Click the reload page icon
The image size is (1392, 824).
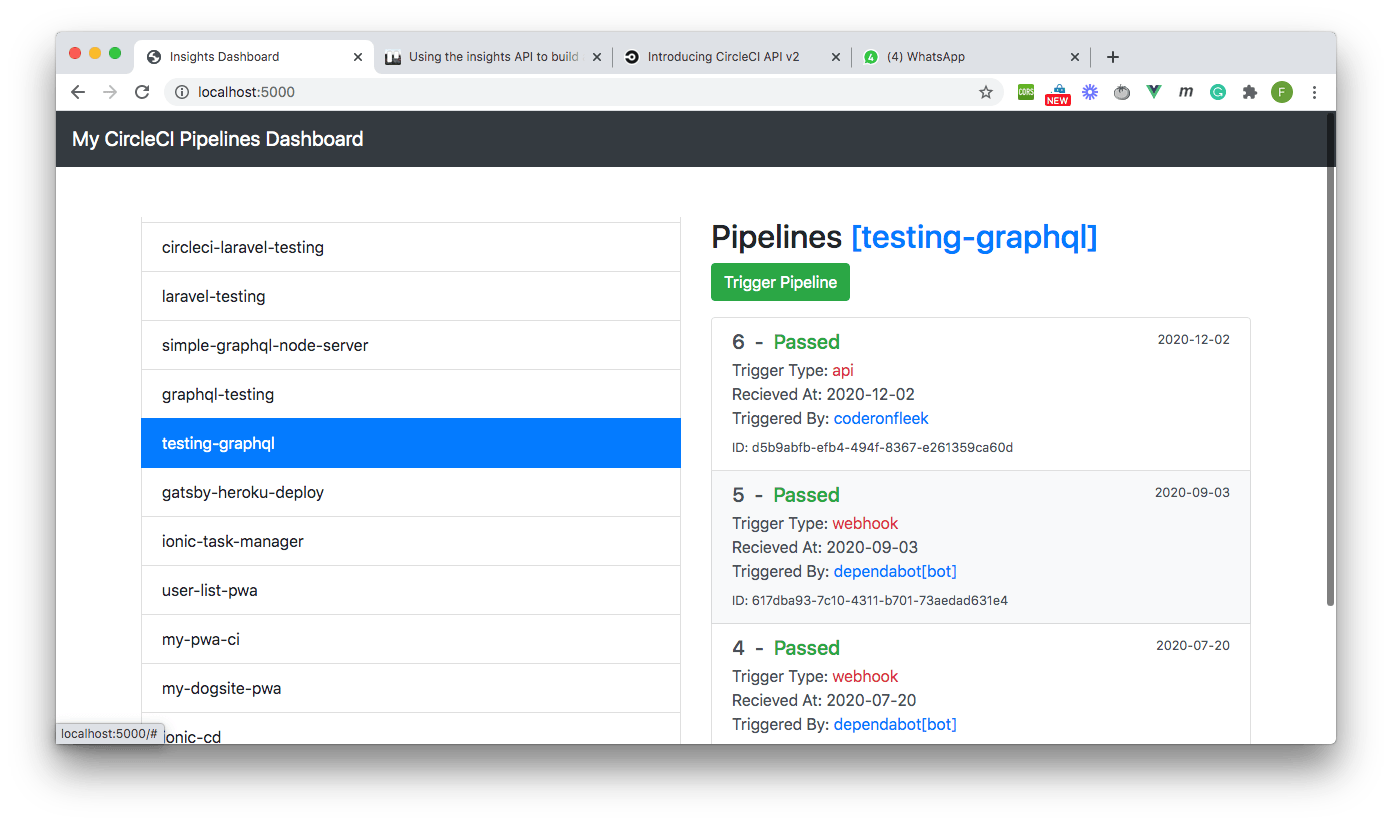click(x=141, y=91)
